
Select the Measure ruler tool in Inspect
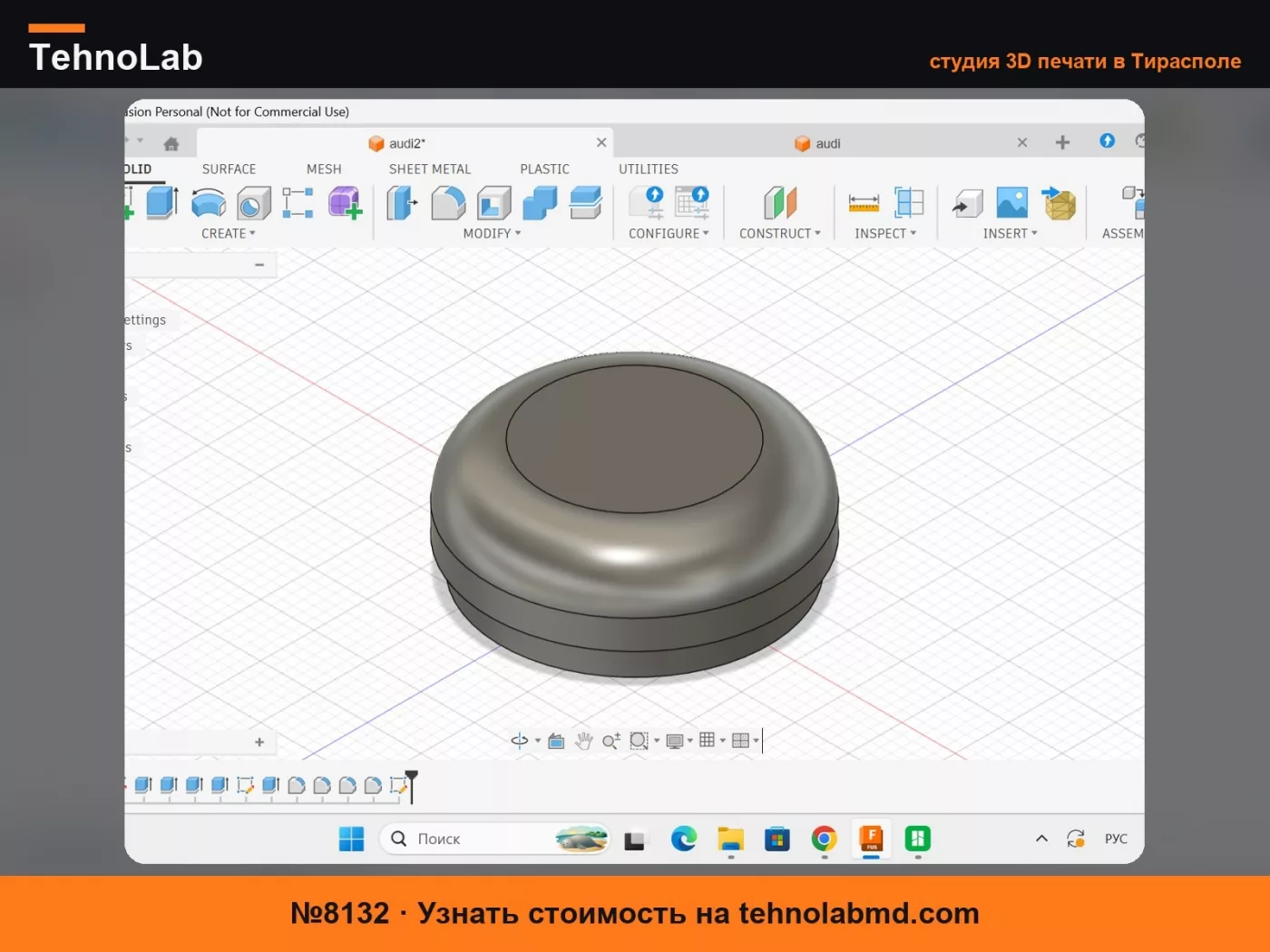[864, 203]
